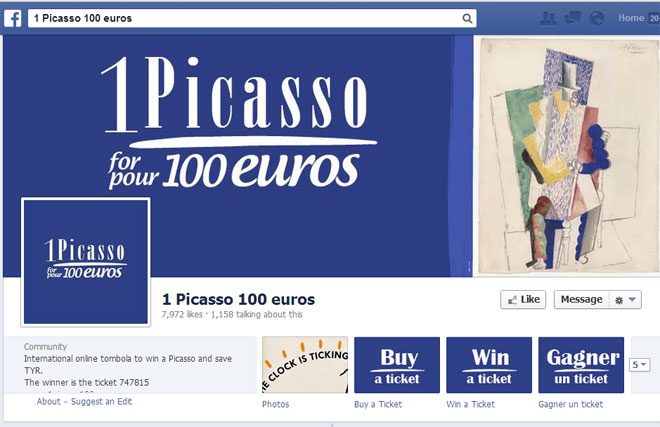Open the Photos link
Screen dimensions: 660x427
click(x=275, y=404)
